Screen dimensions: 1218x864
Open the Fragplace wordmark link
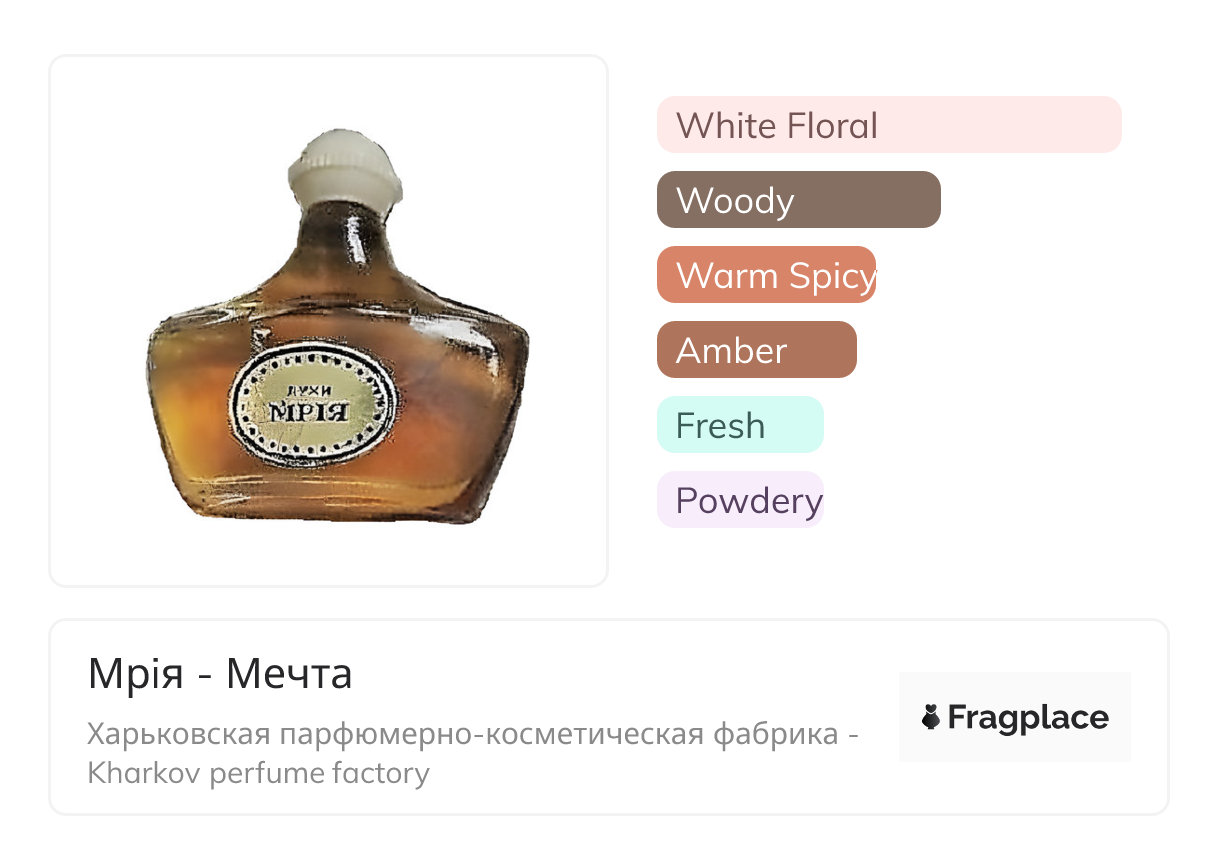[x=1028, y=717]
